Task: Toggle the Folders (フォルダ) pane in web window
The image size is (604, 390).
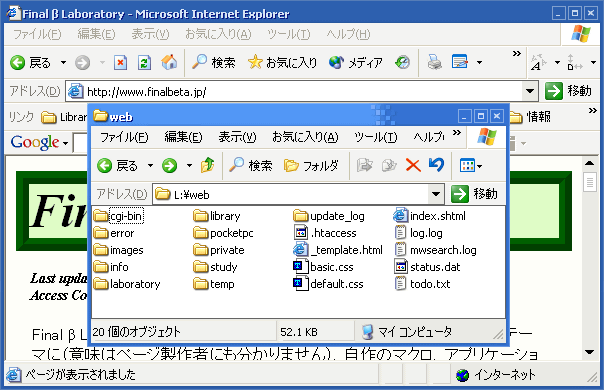Action: click(311, 166)
